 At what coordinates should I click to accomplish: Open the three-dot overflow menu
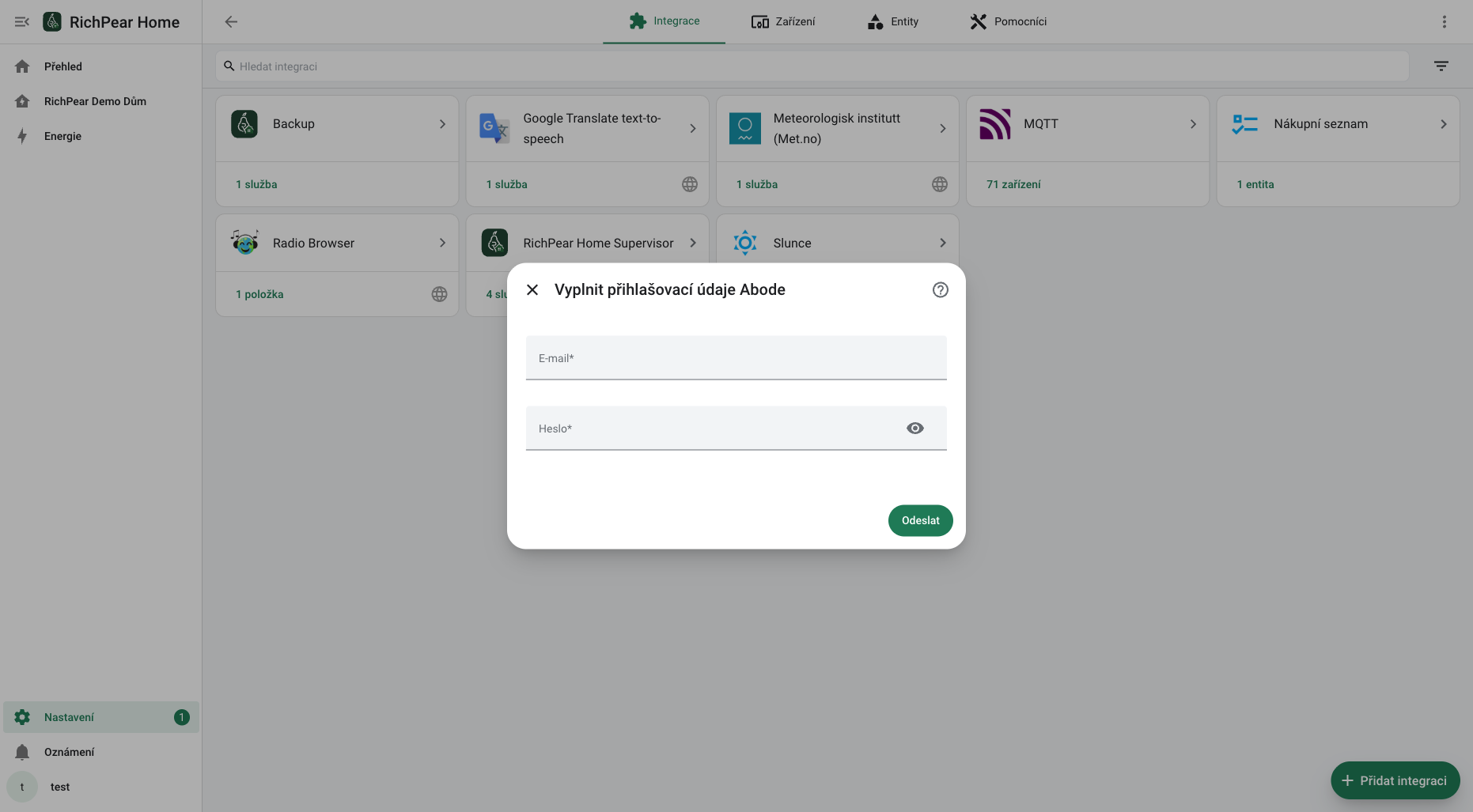tap(1445, 22)
